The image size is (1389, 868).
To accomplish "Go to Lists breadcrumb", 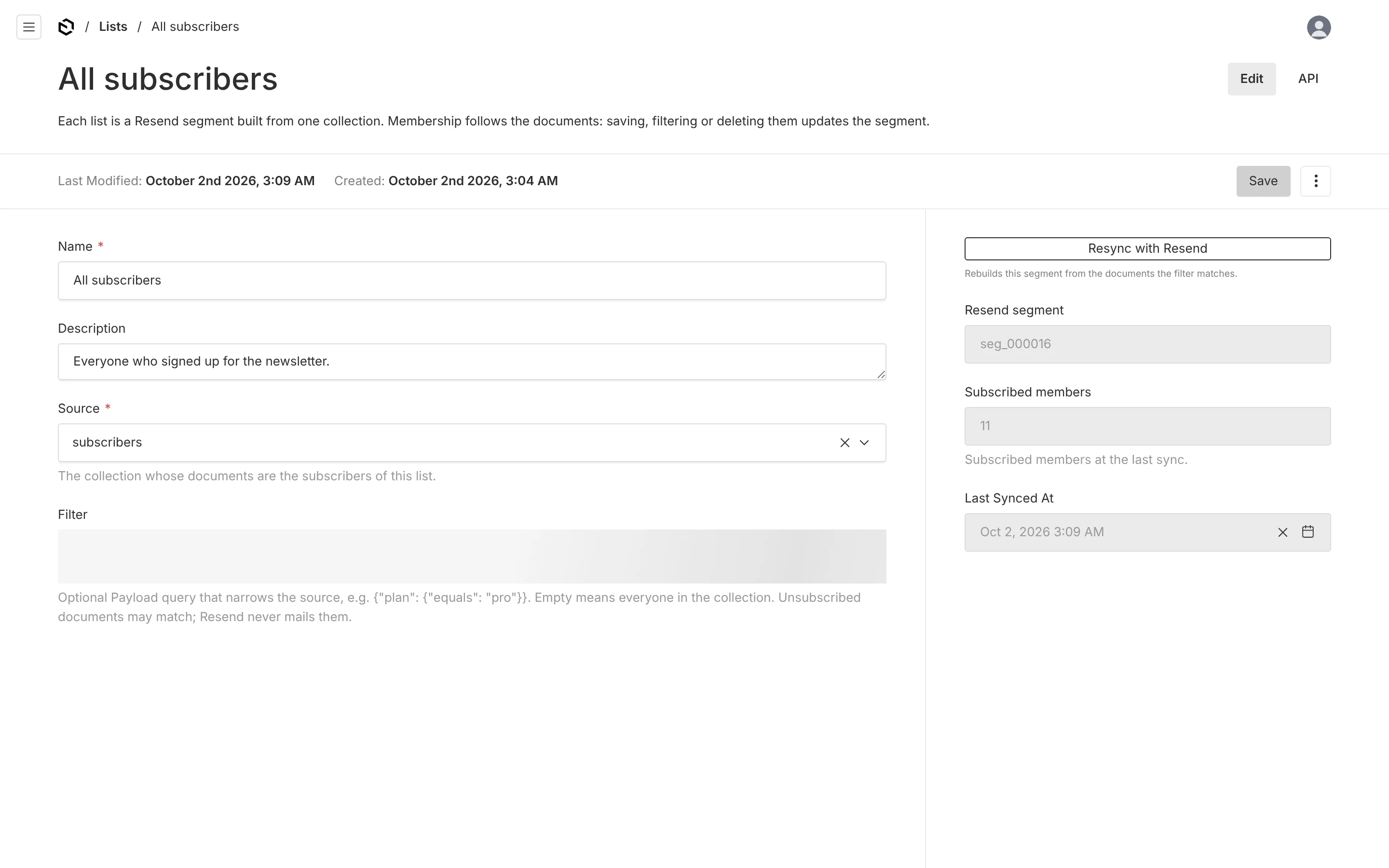I will pos(113,27).
